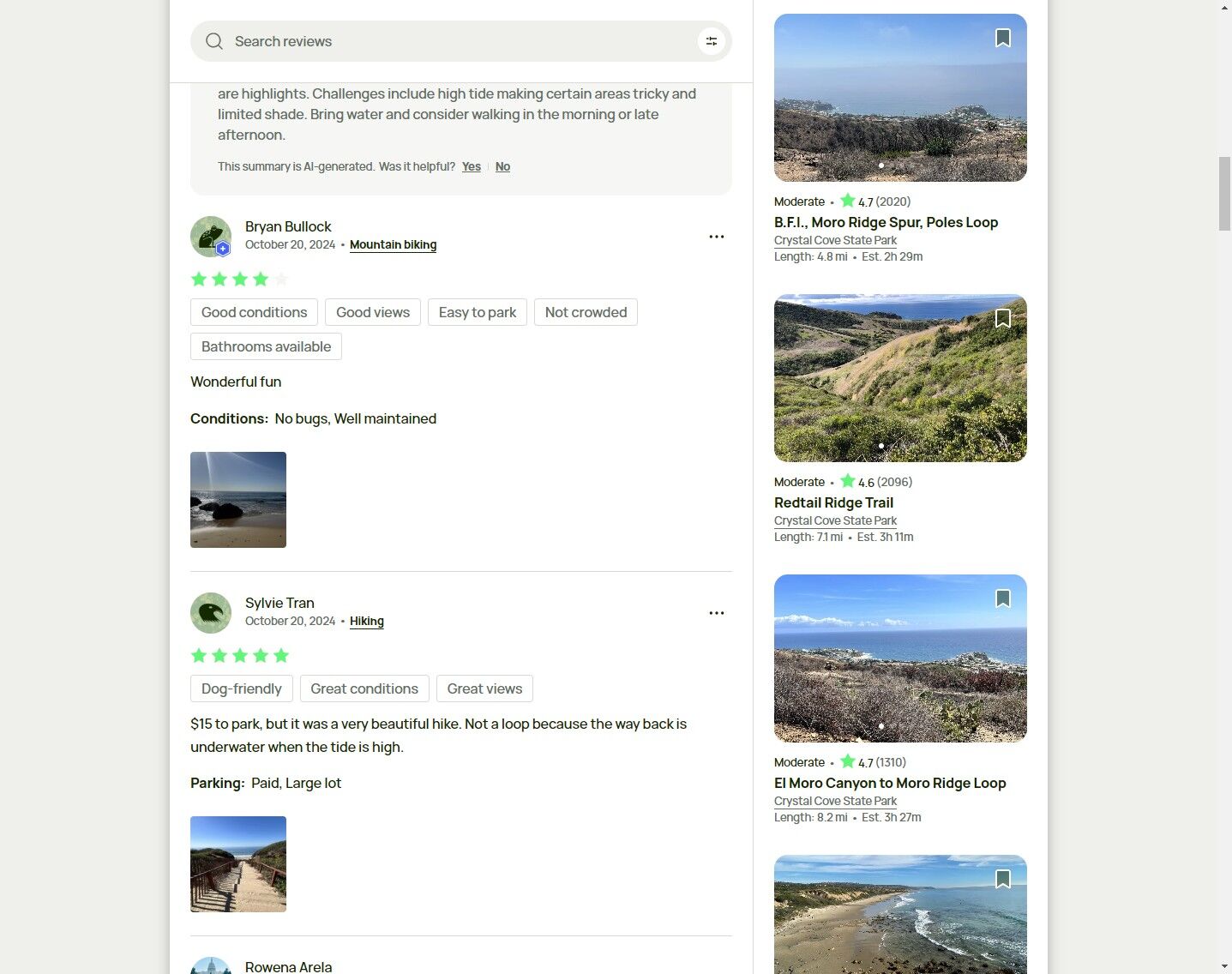Click the green rating star for Redtail Ridge Trail
The height and width of the screenshot is (974, 1232).
click(x=848, y=481)
